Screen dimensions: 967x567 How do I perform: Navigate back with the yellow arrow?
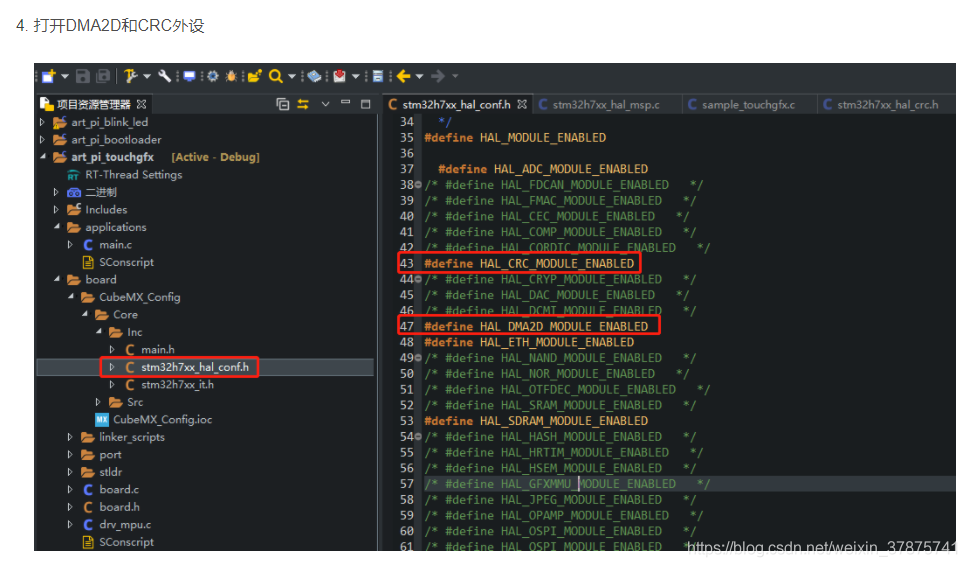click(x=403, y=76)
